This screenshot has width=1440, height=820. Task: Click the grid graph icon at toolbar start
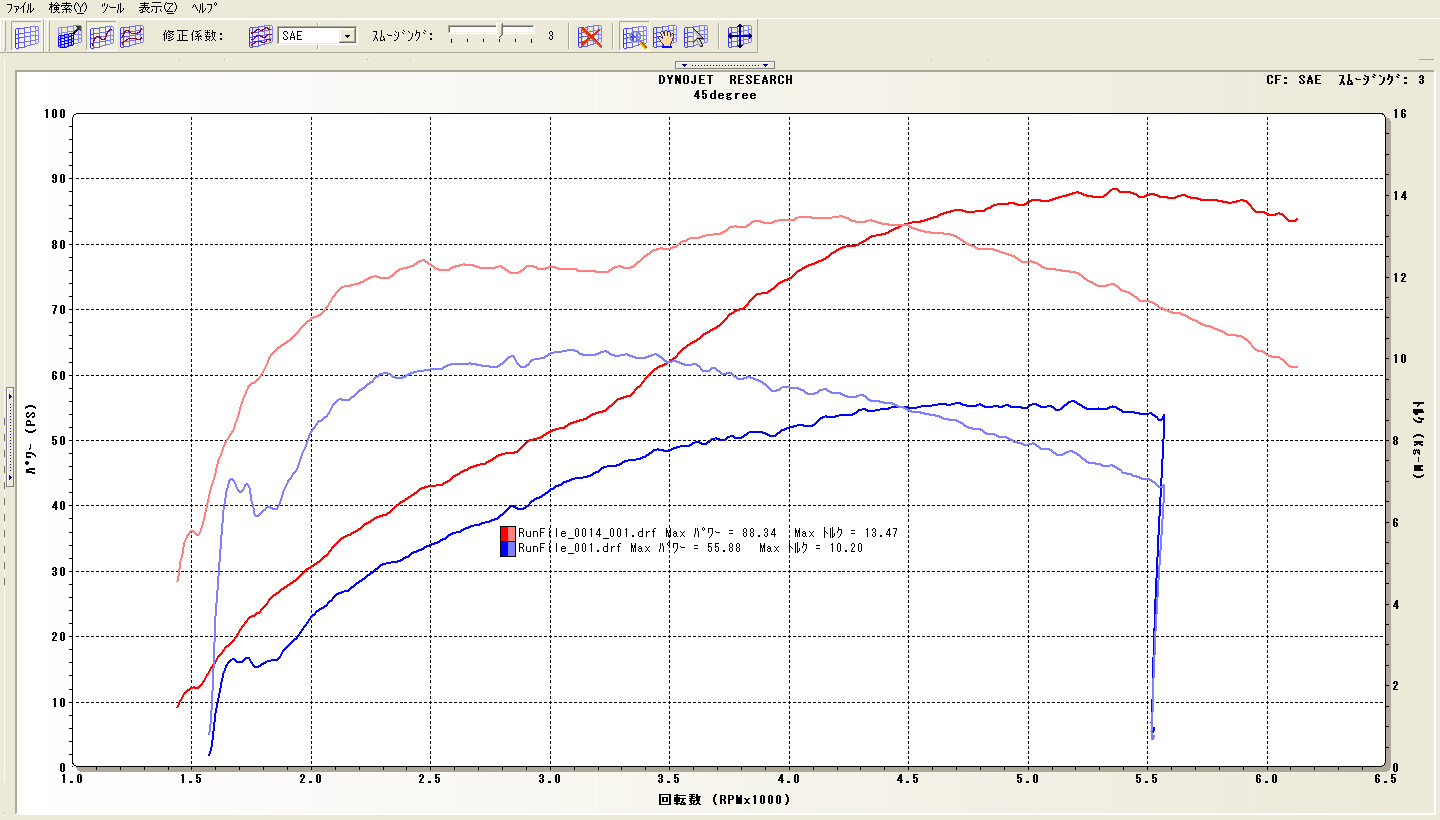point(27,37)
